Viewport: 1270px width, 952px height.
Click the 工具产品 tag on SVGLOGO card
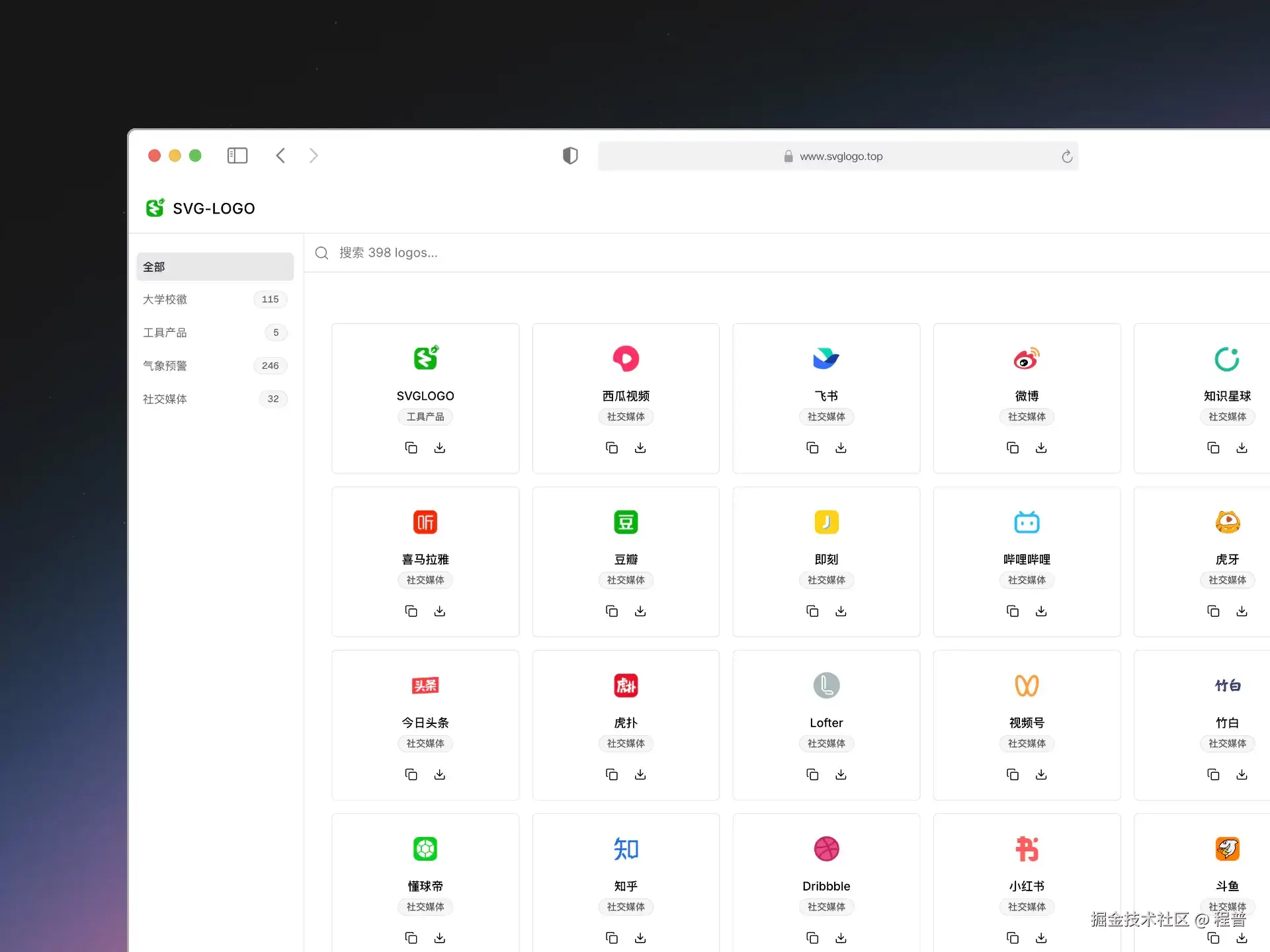(x=425, y=416)
